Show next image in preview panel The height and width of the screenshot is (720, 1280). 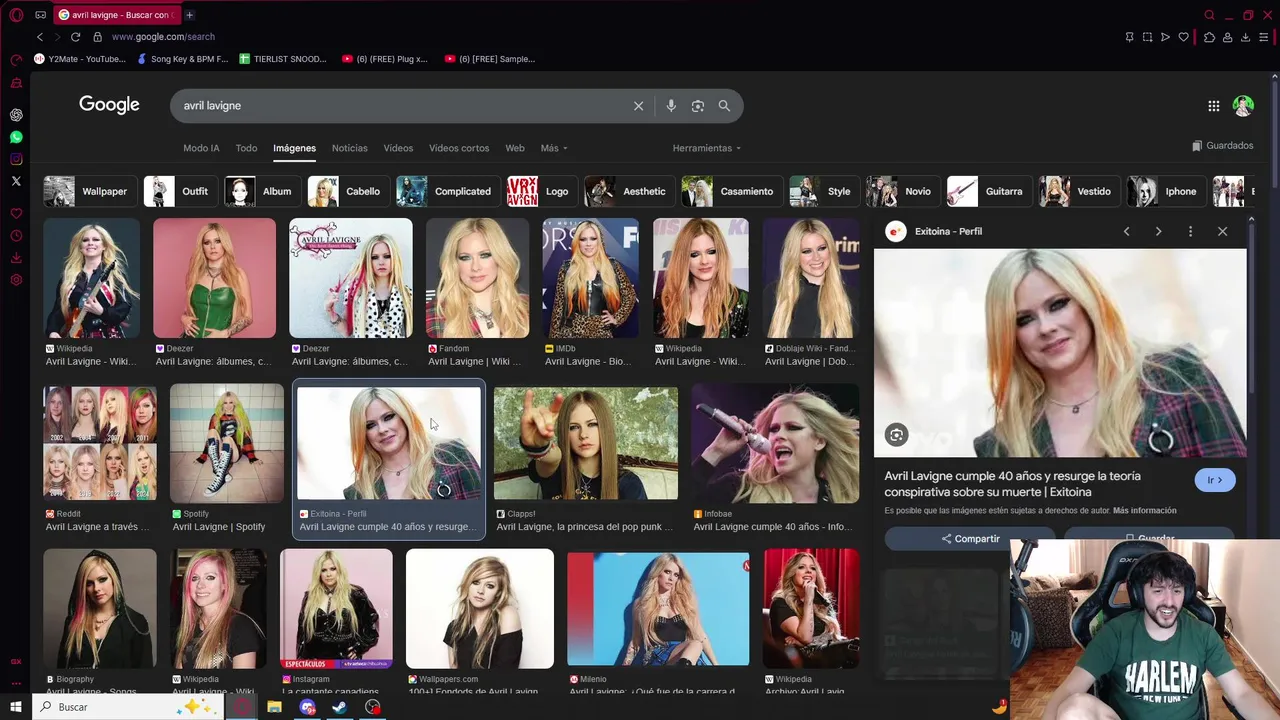click(1158, 231)
